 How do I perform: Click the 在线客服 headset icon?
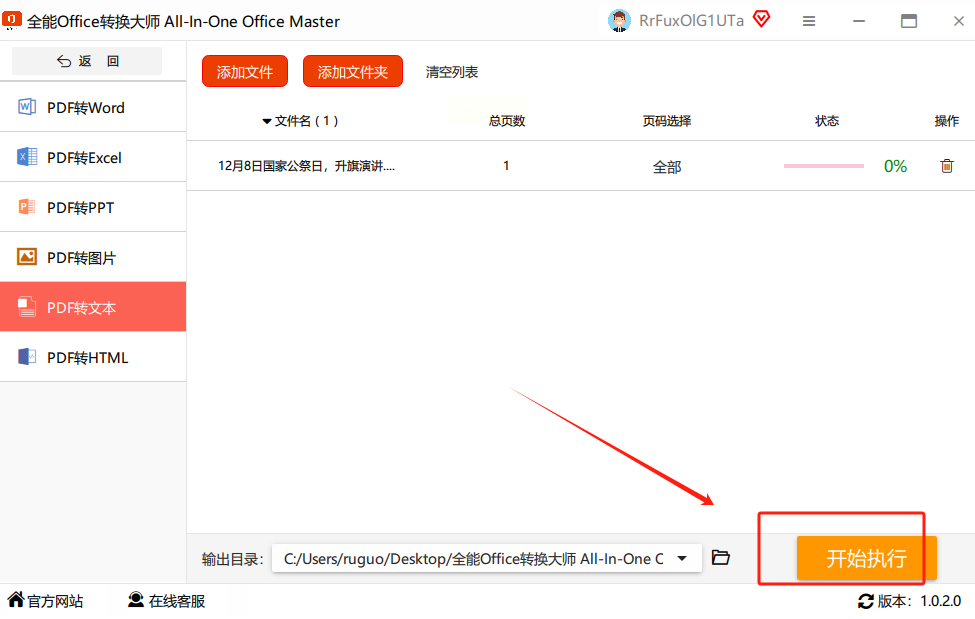pyautogui.click(x=136, y=600)
